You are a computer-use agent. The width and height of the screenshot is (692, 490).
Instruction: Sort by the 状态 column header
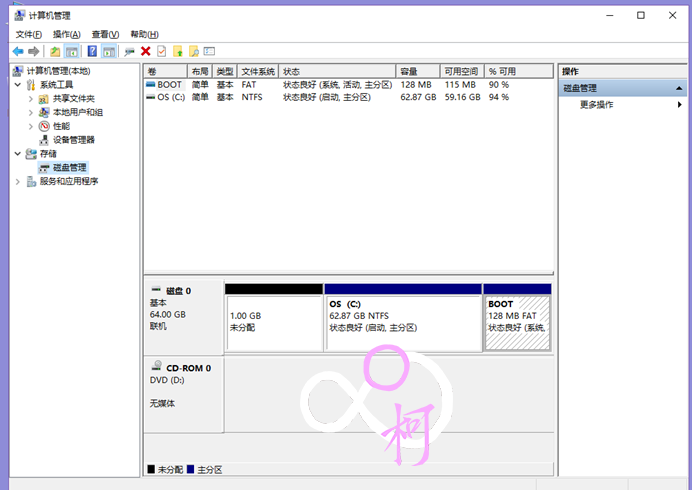tap(337, 71)
